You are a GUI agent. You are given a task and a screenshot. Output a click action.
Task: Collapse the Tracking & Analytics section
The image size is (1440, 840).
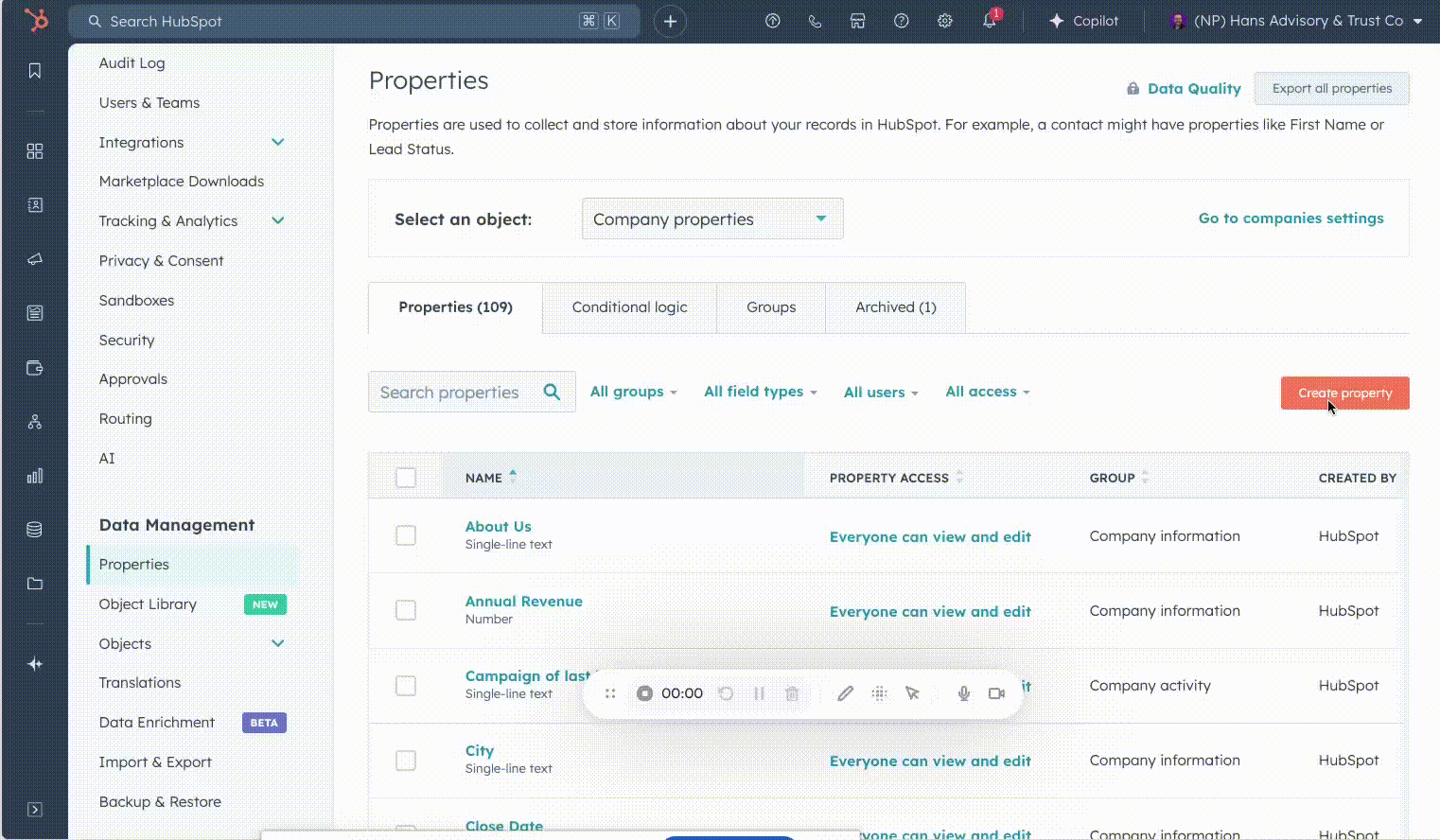pos(277,220)
